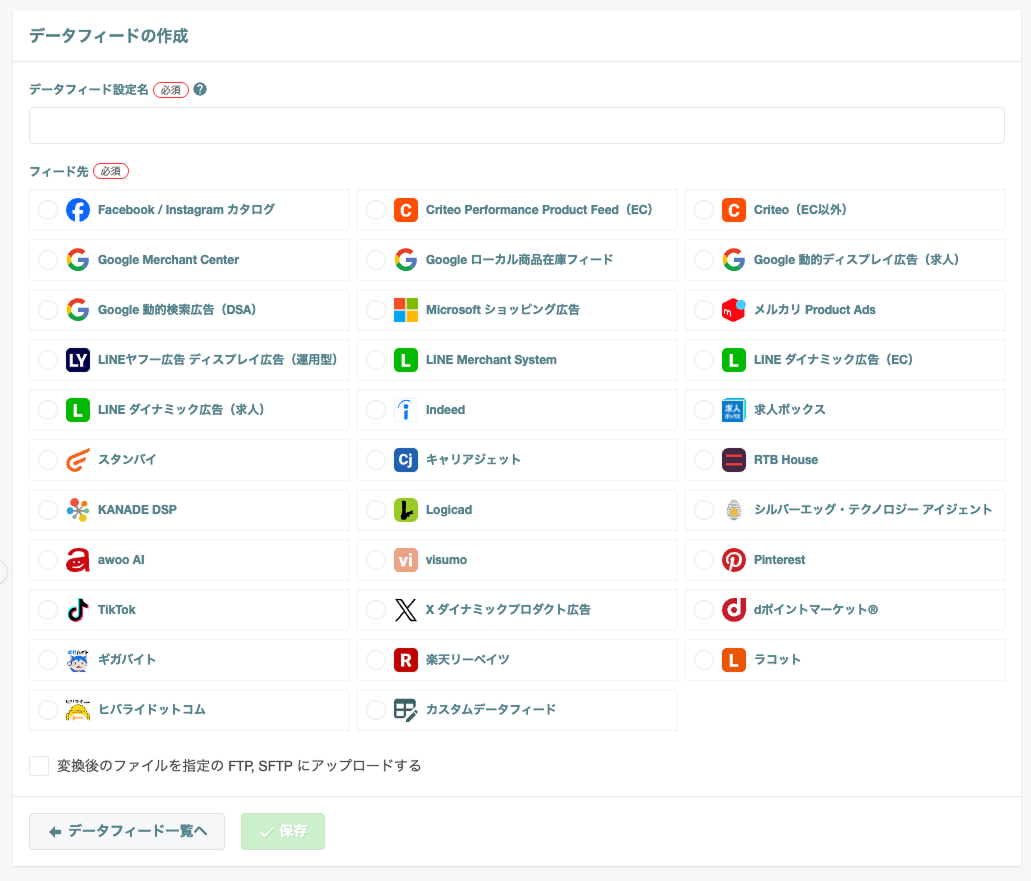The width and height of the screenshot is (1031, 881).
Task: Click the メルカリ Product Ads label
Action: pos(815,310)
